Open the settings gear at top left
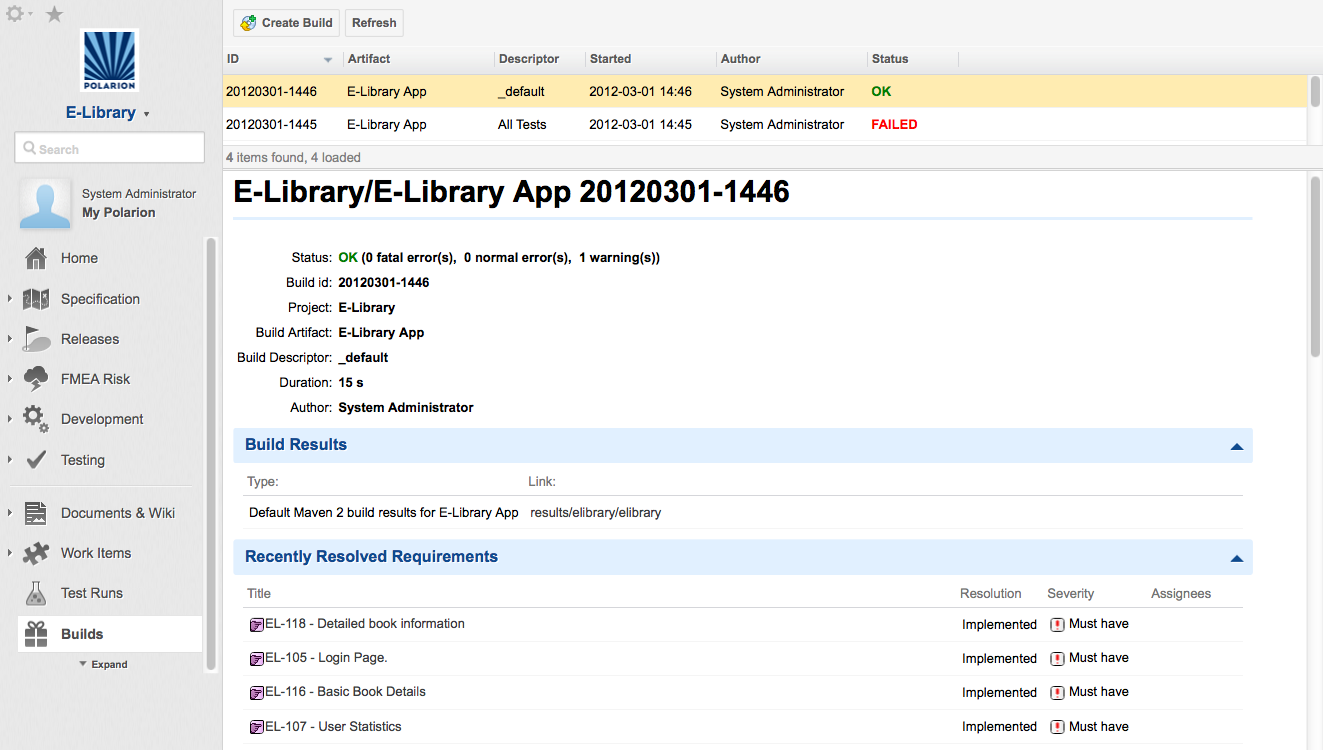This screenshot has height=750, width=1323. [14, 14]
